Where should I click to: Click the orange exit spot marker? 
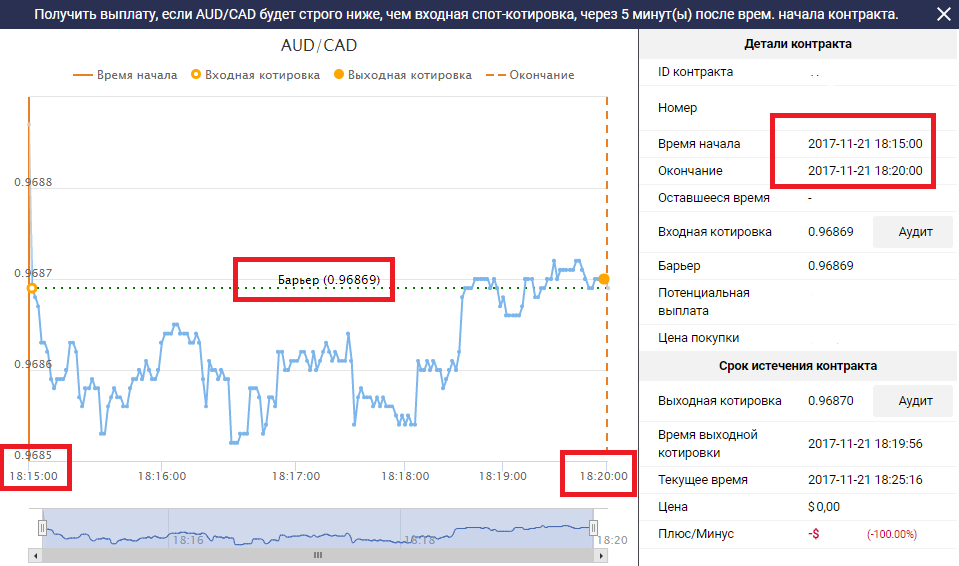click(x=604, y=279)
